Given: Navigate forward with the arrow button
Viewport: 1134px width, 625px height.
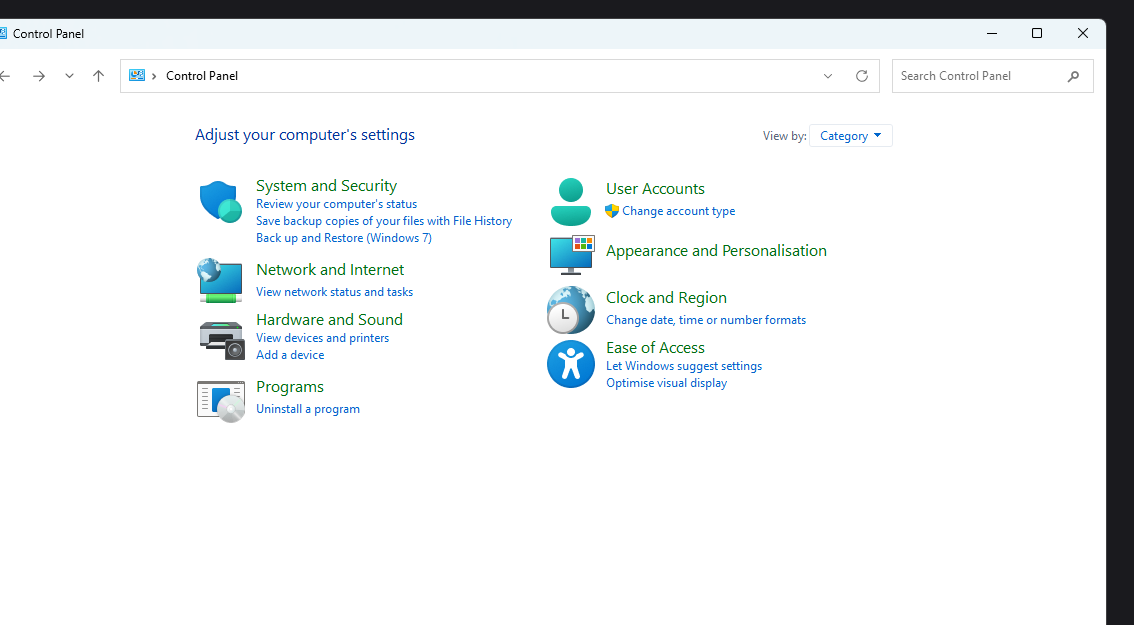Looking at the screenshot, I should pos(39,76).
